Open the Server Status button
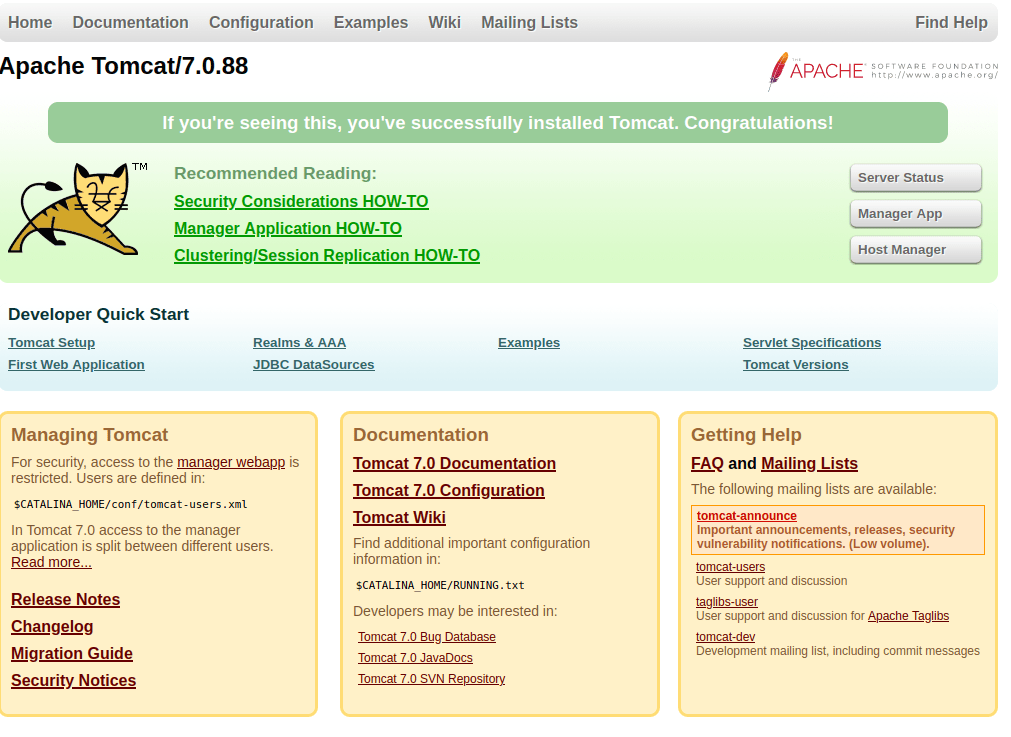Viewport: 1011px width, 737px height. 915,178
